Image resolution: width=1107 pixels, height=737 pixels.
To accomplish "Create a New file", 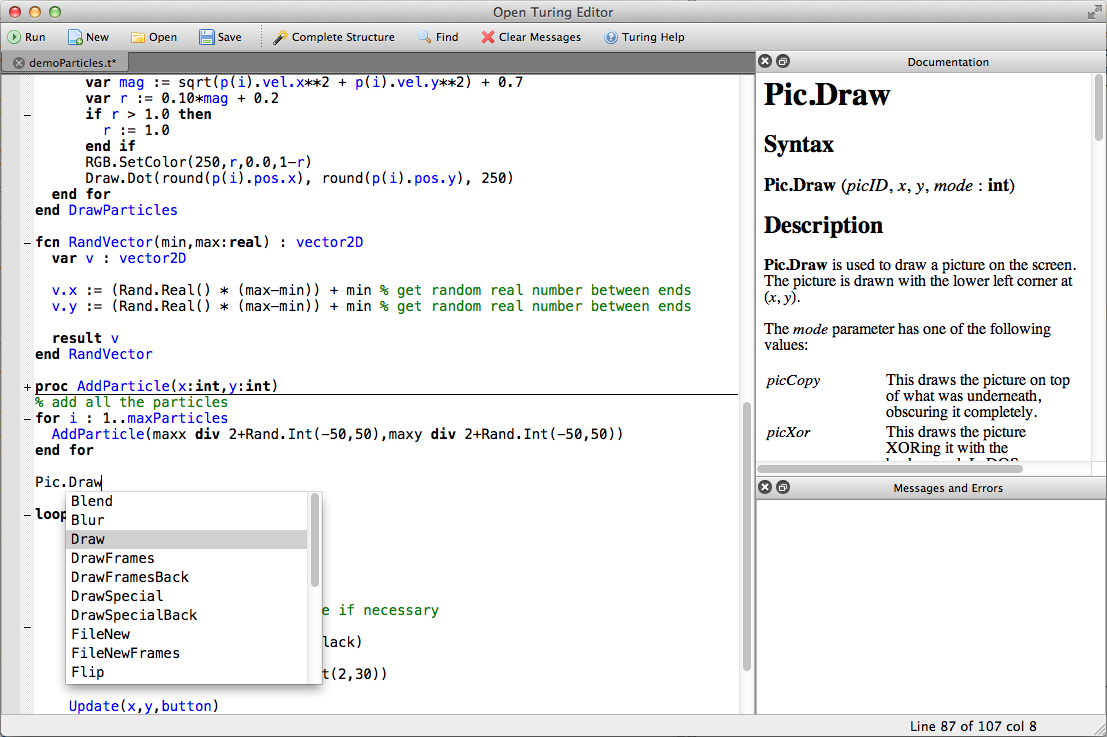I will [x=88, y=37].
